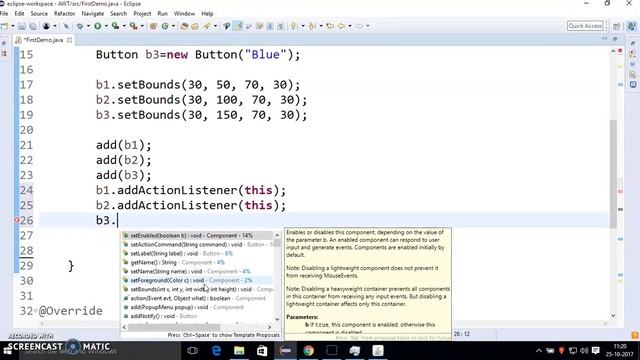Open the Project menu
This screenshot has height=360, width=640.
(x=142, y=13)
